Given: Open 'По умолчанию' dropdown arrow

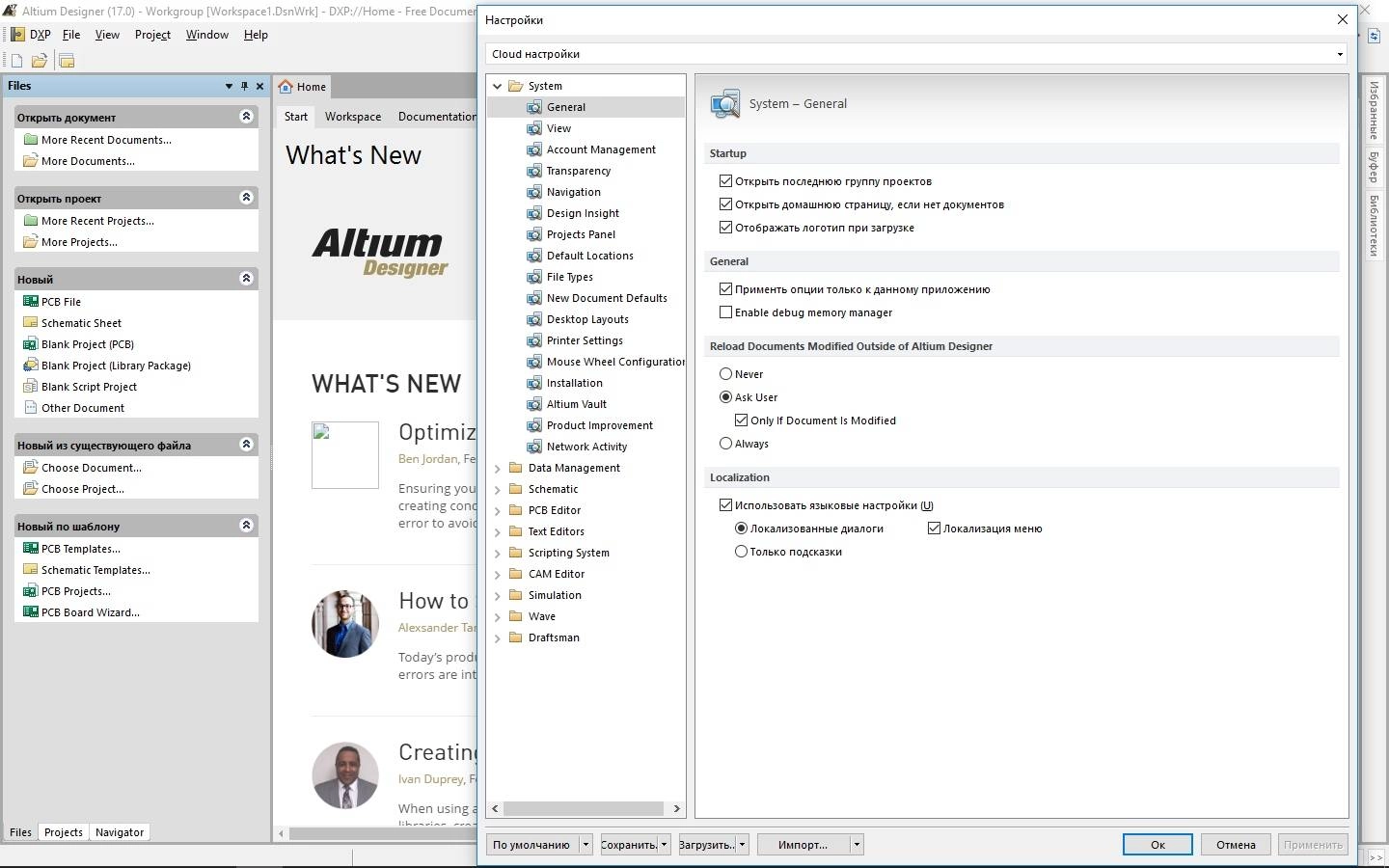Looking at the screenshot, I should click(x=586, y=845).
